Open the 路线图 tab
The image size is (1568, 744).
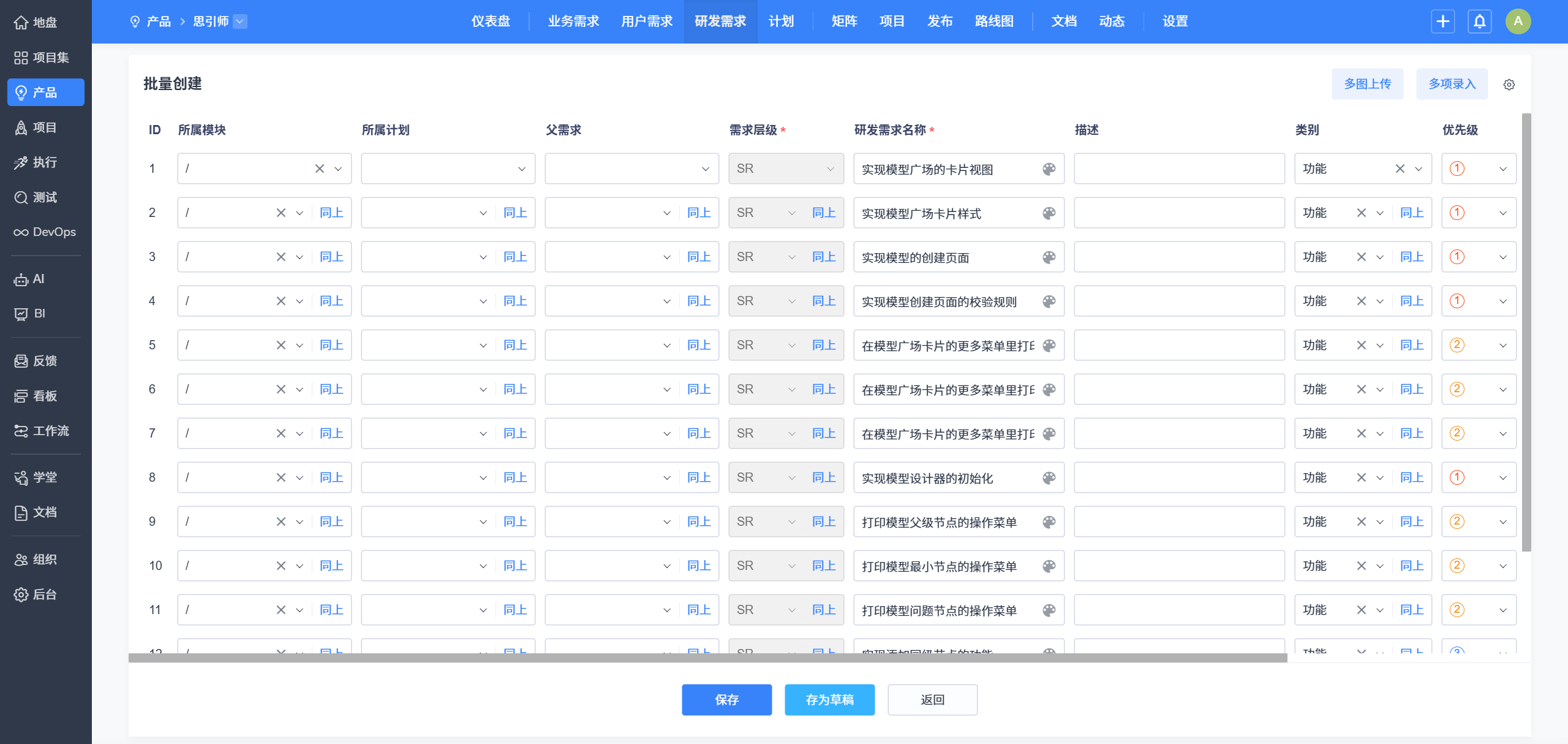click(x=993, y=21)
